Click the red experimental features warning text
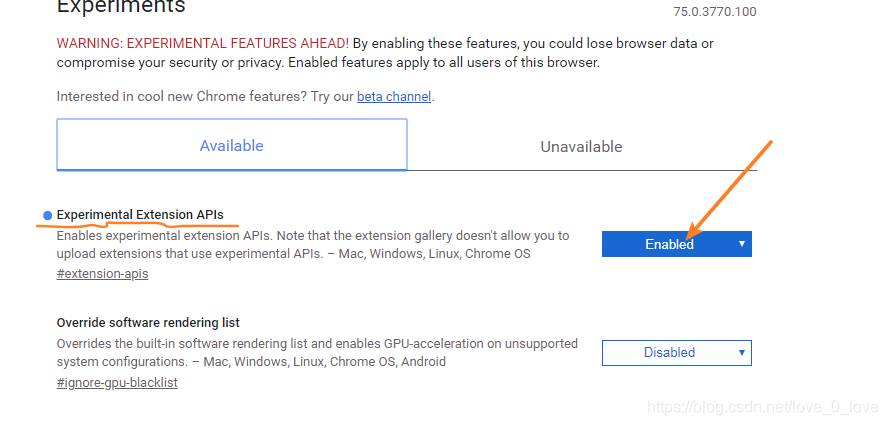Viewport: 888px width, 425px height. [202, 43]
